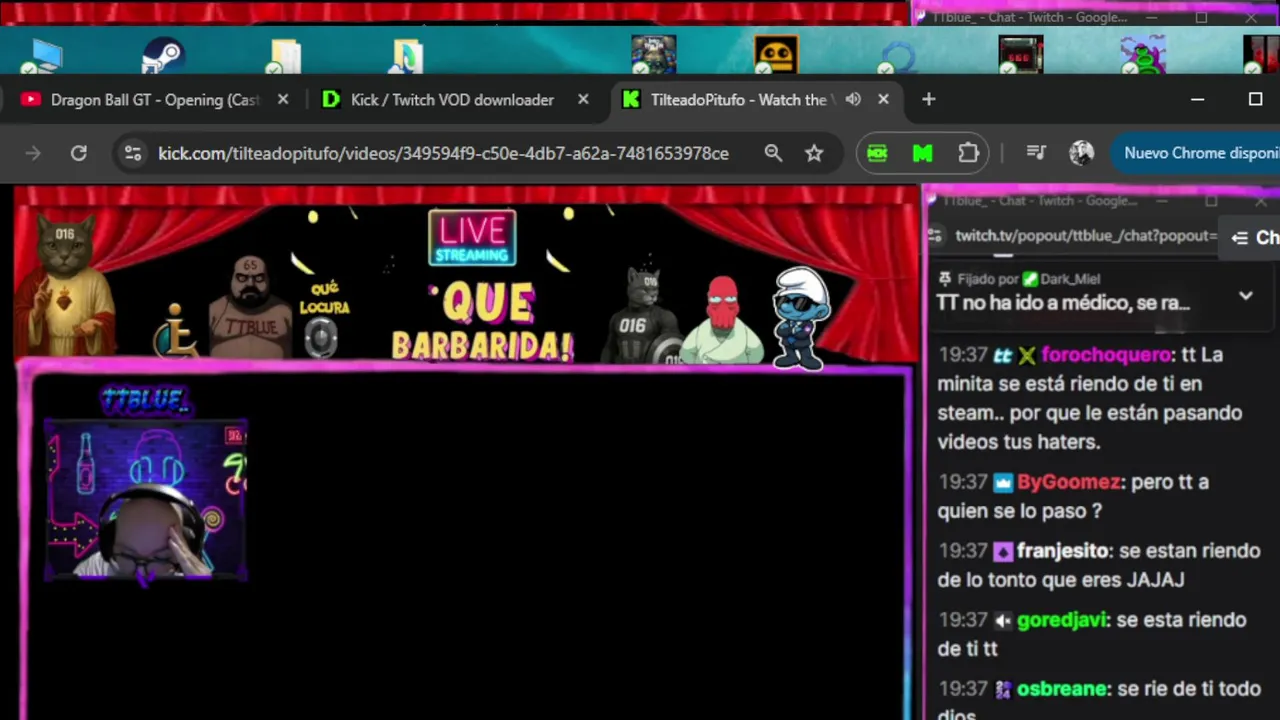Click the twitch.tv/popout/ttblue_ address bar
Image resolution: width=1280 pixels, height=720 pixels.
point(1085,235)
